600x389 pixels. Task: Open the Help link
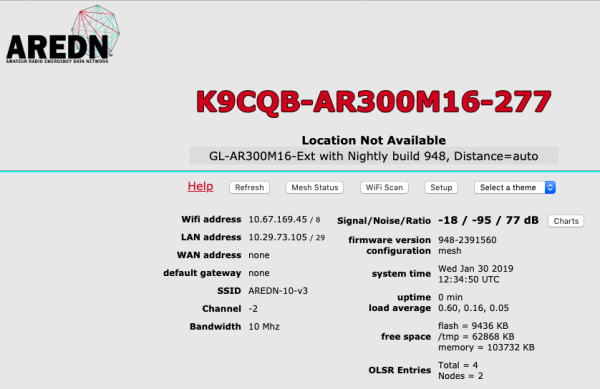201,187
